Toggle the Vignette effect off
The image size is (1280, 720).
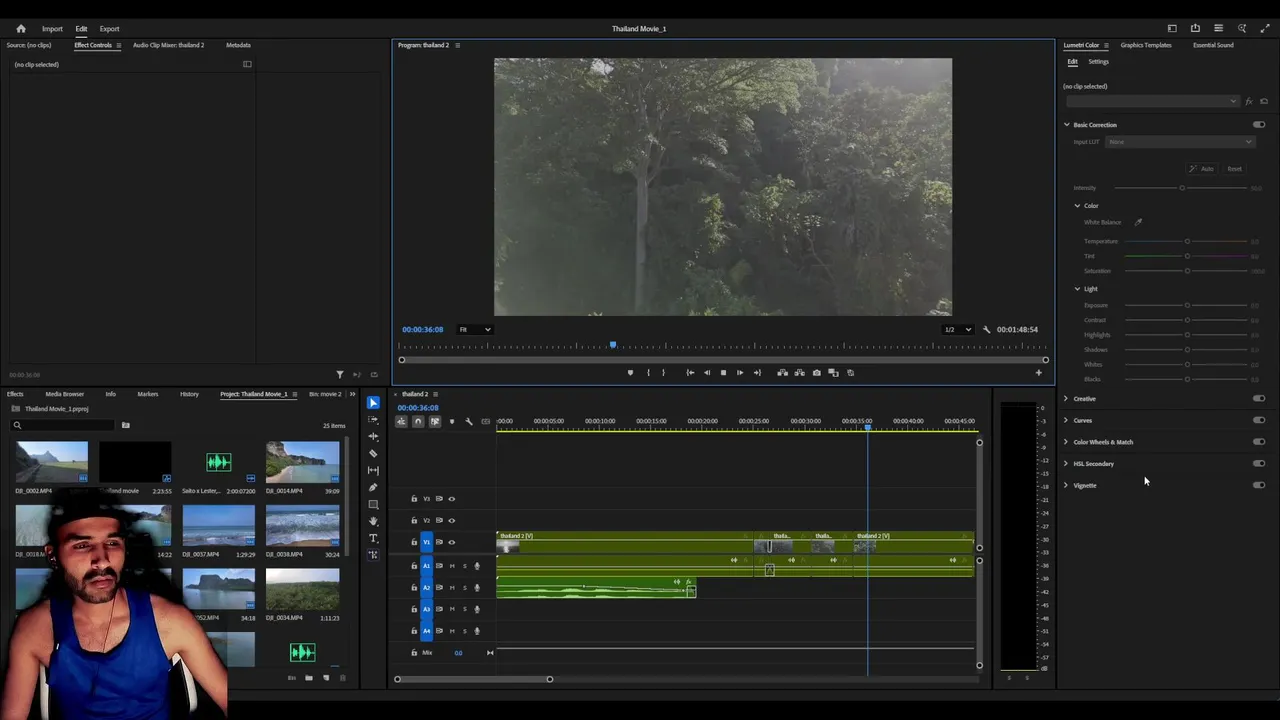[1258, 485]
